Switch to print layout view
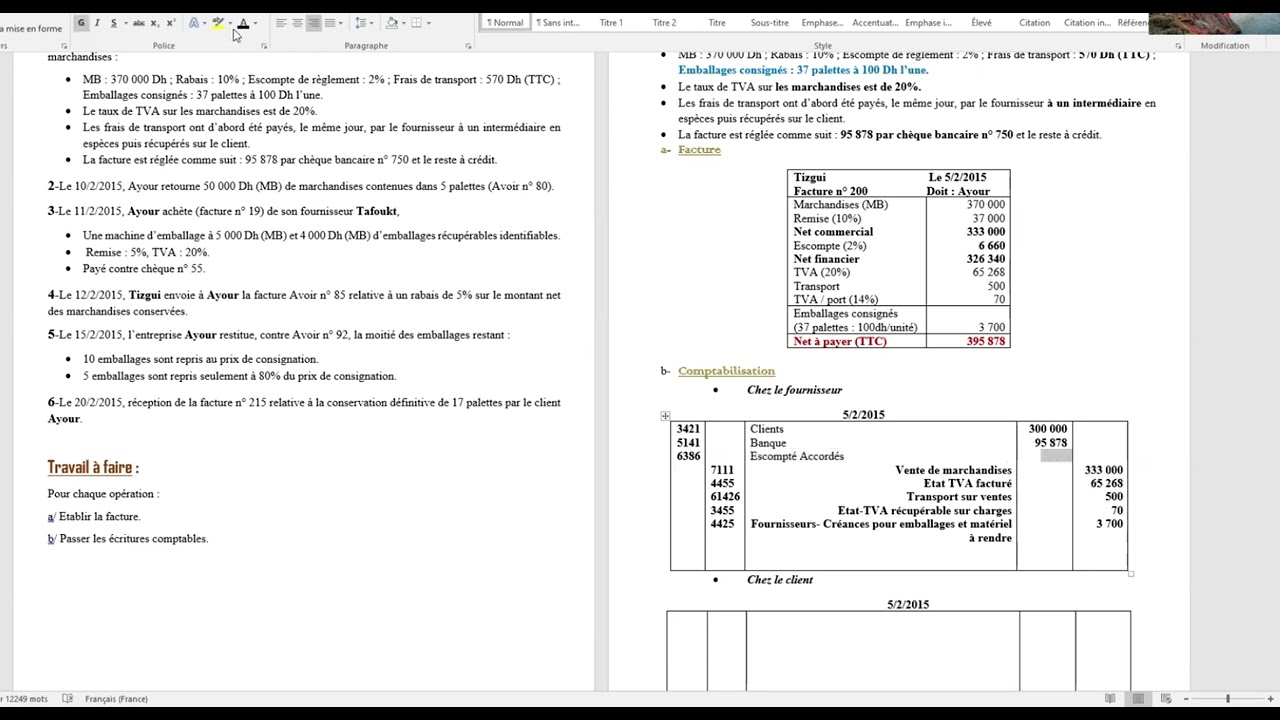The image size is (1280, 720). pyautogui.click(x=1138, y=698)
